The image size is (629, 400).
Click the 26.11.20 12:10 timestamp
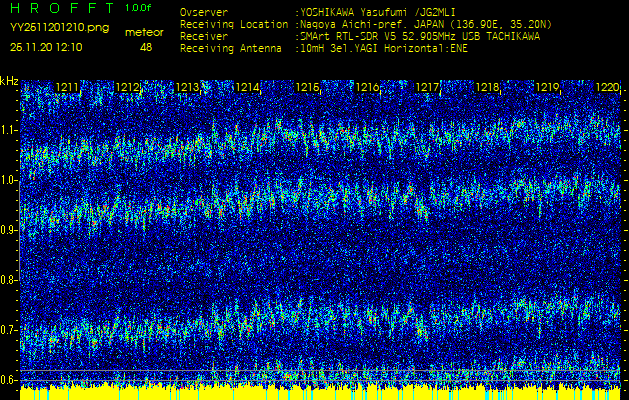46,47
